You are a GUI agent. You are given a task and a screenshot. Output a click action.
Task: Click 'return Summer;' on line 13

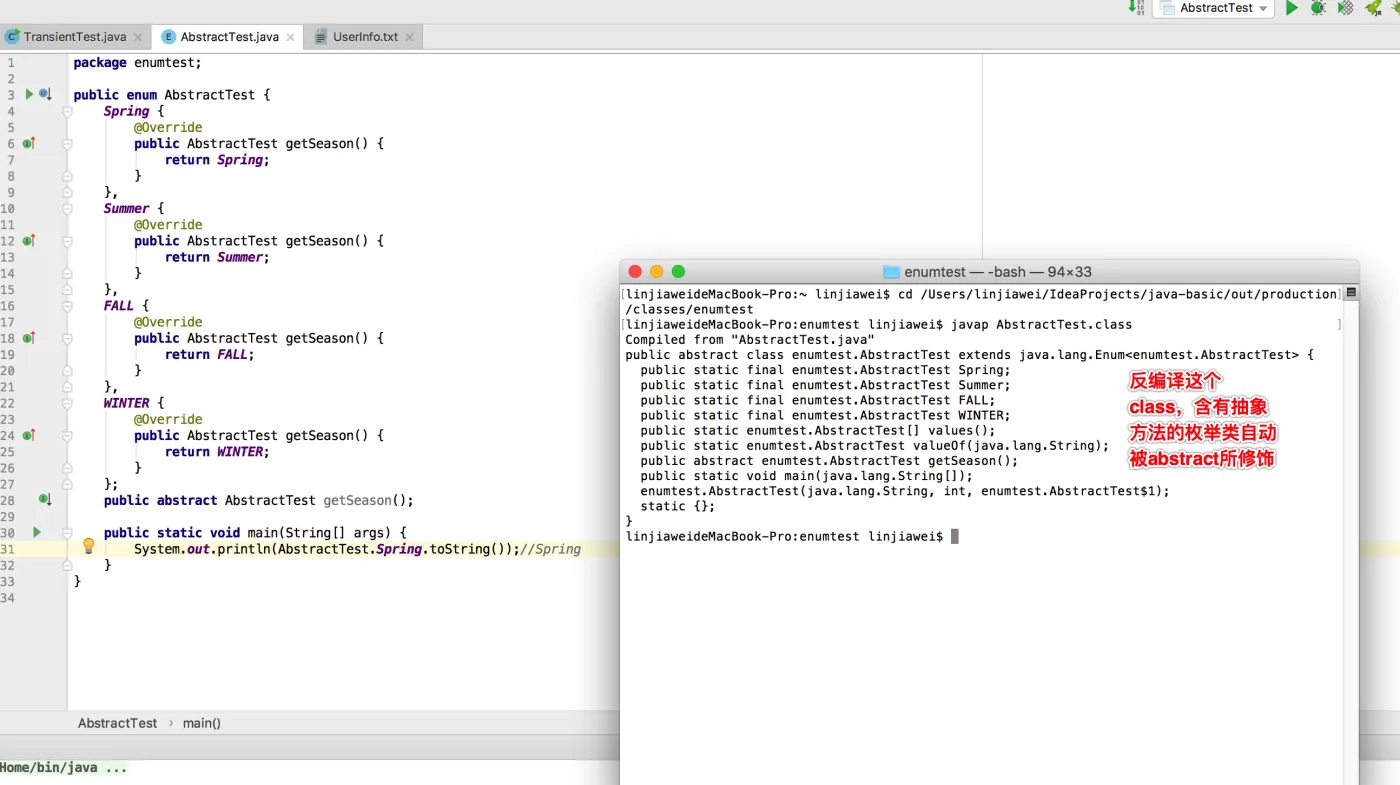(217, 257)
